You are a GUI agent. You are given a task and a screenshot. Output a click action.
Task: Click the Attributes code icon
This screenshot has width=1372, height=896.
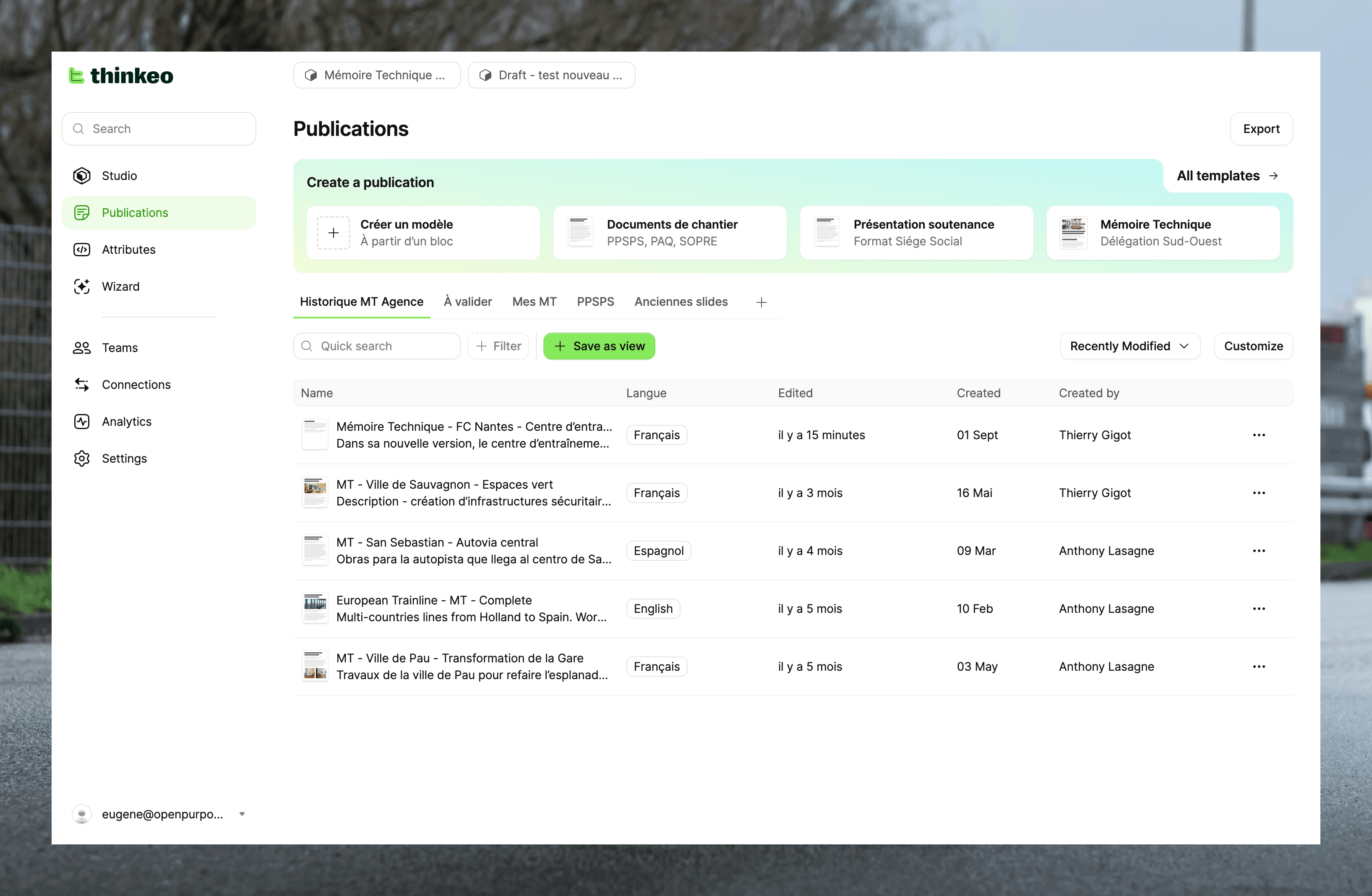click(x=82, y=250)
